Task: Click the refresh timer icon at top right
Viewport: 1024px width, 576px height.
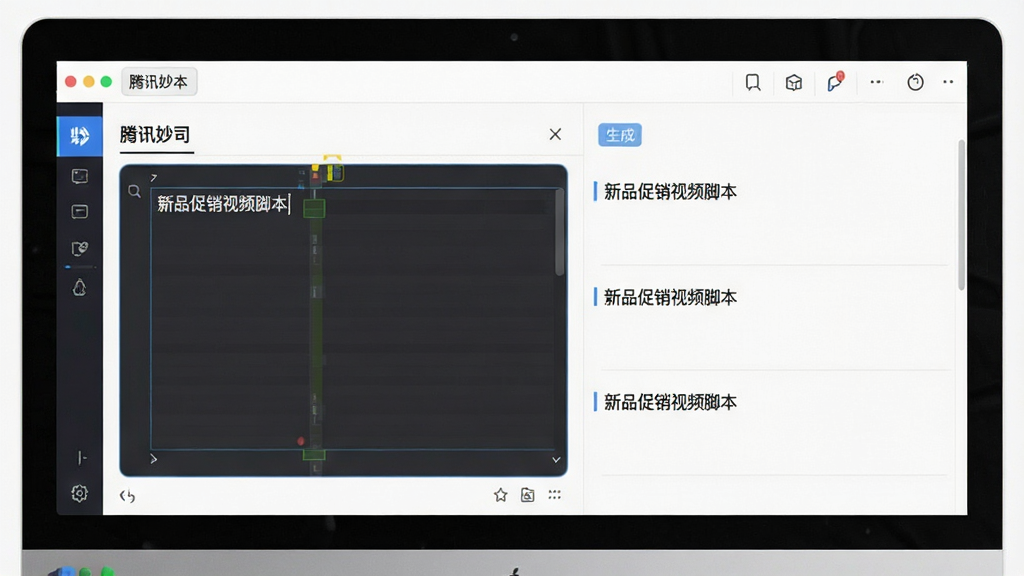Action: (915, 82)
